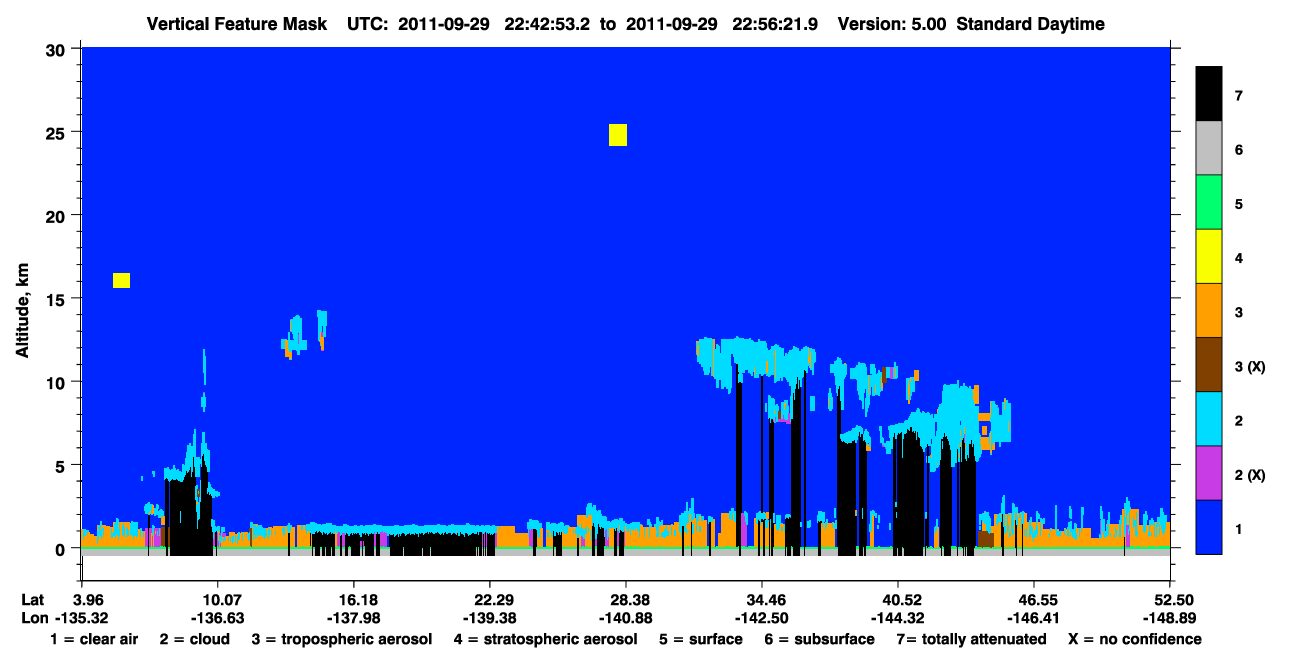Click the '3 = tropospheric aerosol' legend text
Image resolution: width=1300 pixels, height=667 pixels.
pos(341,639)
